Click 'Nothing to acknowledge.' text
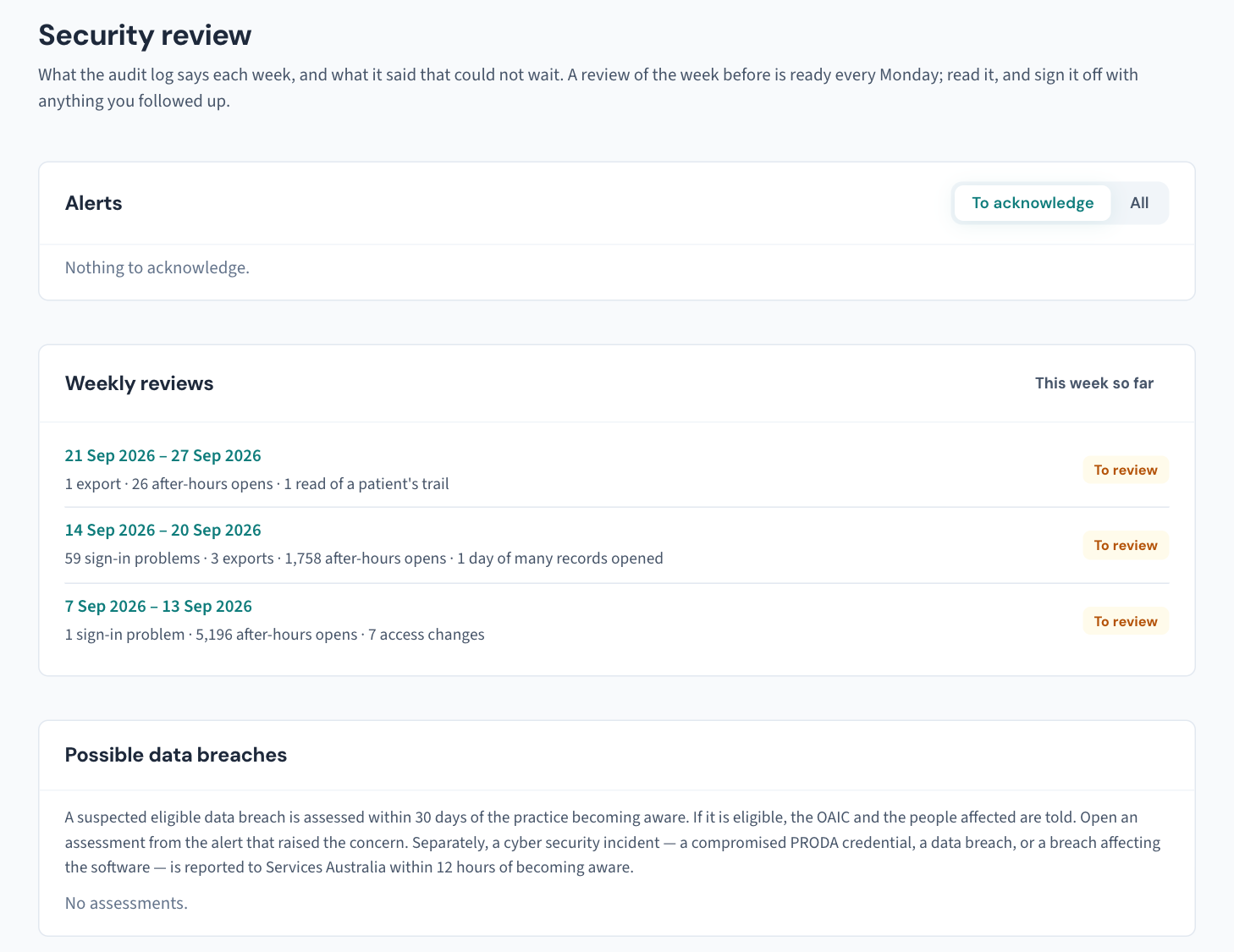Image resolution: width=1234 pixels, height=952 pixels. click(157, 267)
